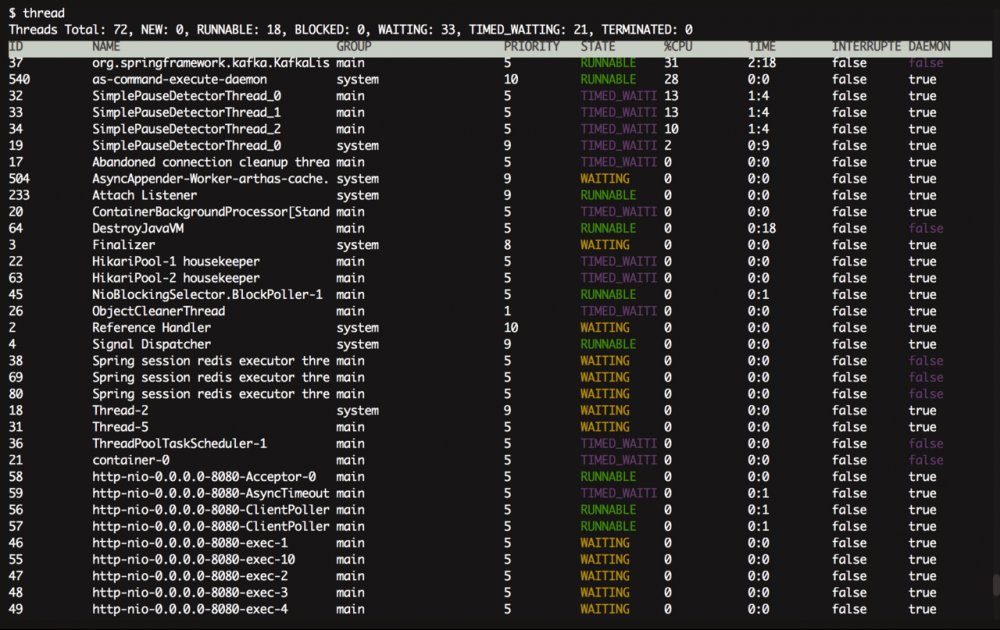Click the "$ thread" command prompt line
1000x630 pixels.
pyautogui.click(x=36, y=13)
